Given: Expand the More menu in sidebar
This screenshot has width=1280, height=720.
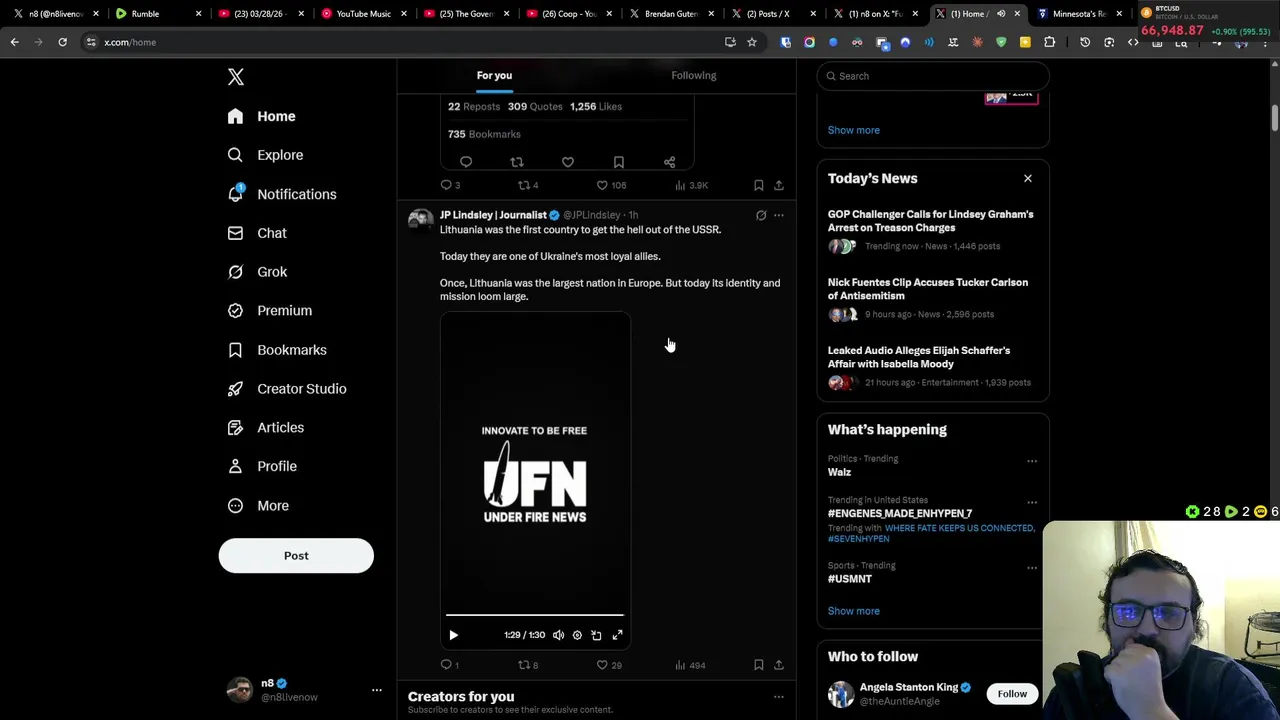Looking at the screenshot, I should 258,506.
